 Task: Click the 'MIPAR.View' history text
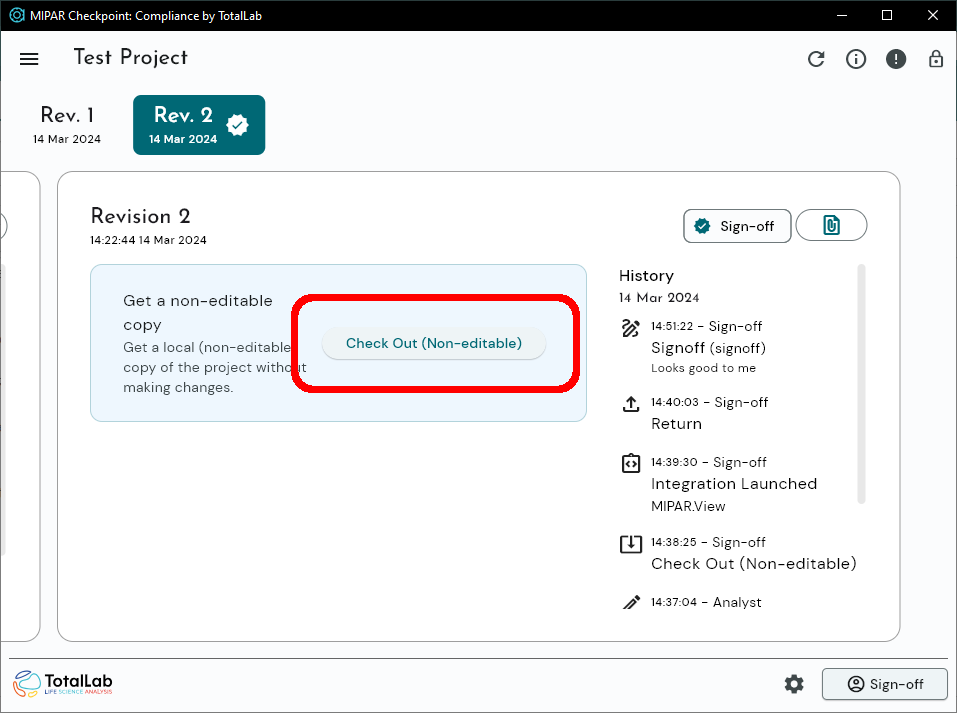pyautogui.click(x=688, y=506)
